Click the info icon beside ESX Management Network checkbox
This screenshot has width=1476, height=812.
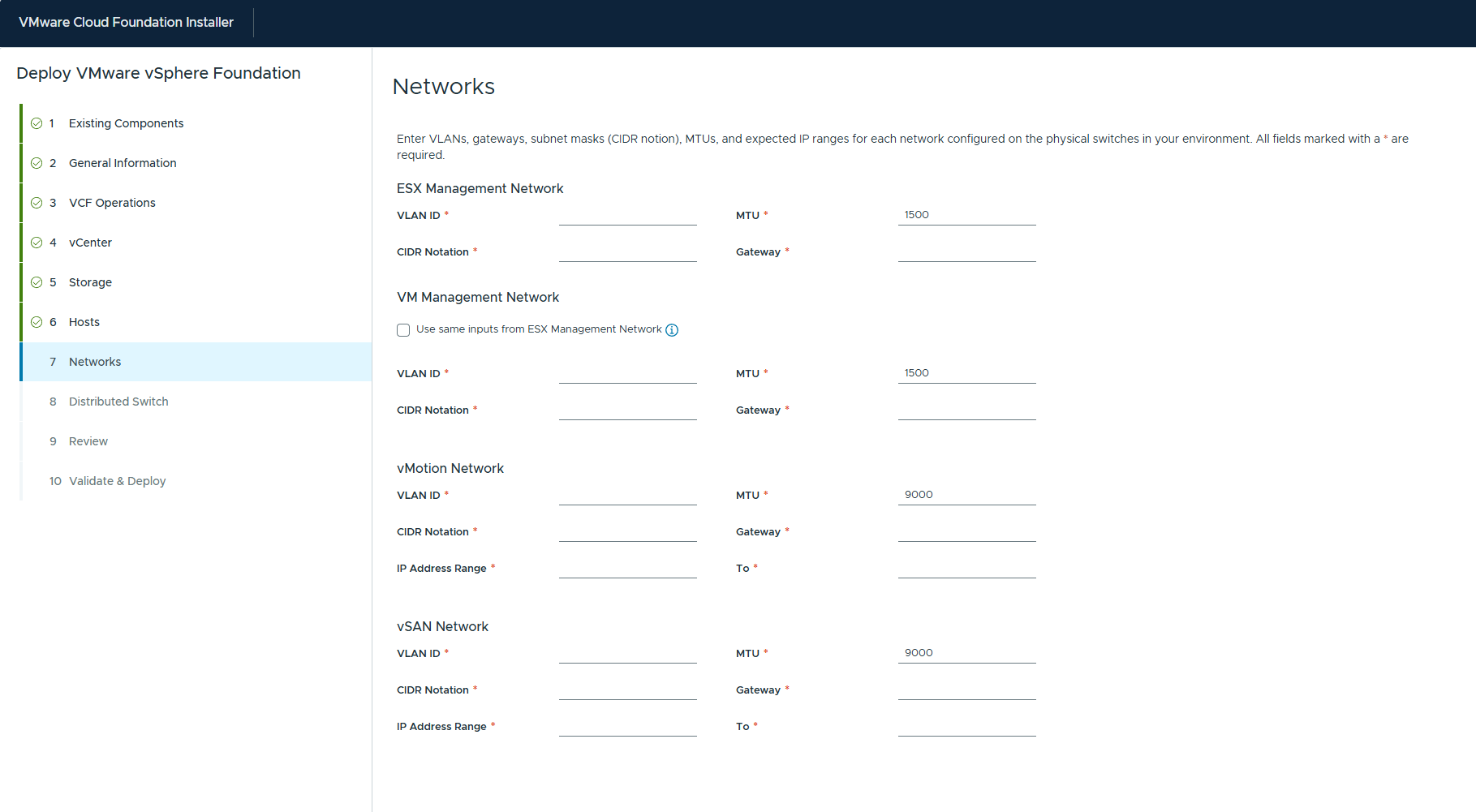tap(672, 330)
